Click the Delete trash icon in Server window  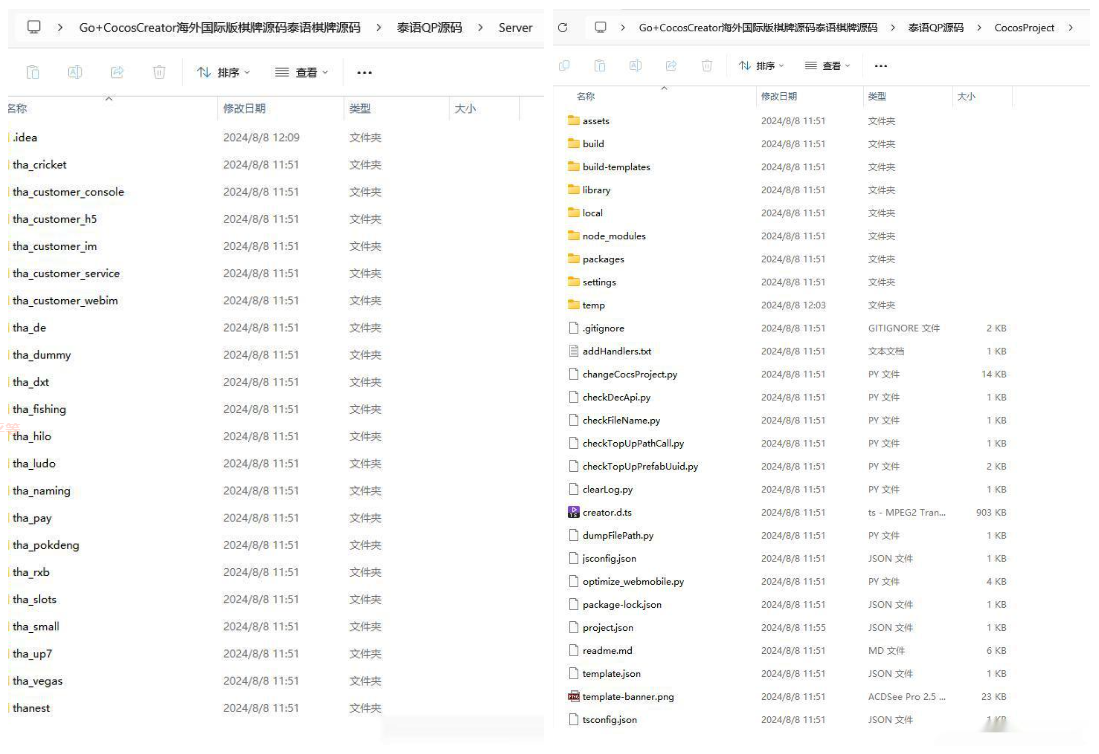coord(159,72)
